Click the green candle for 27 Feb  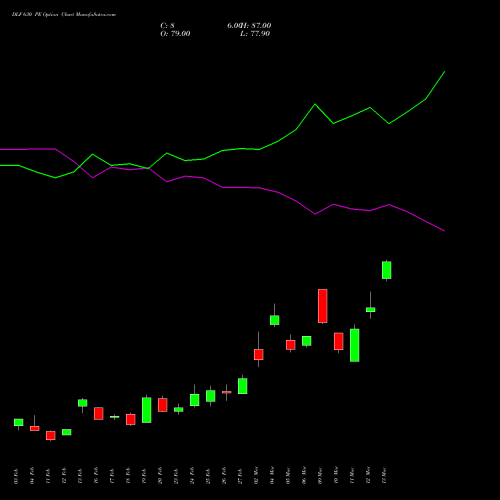point(243,386)
